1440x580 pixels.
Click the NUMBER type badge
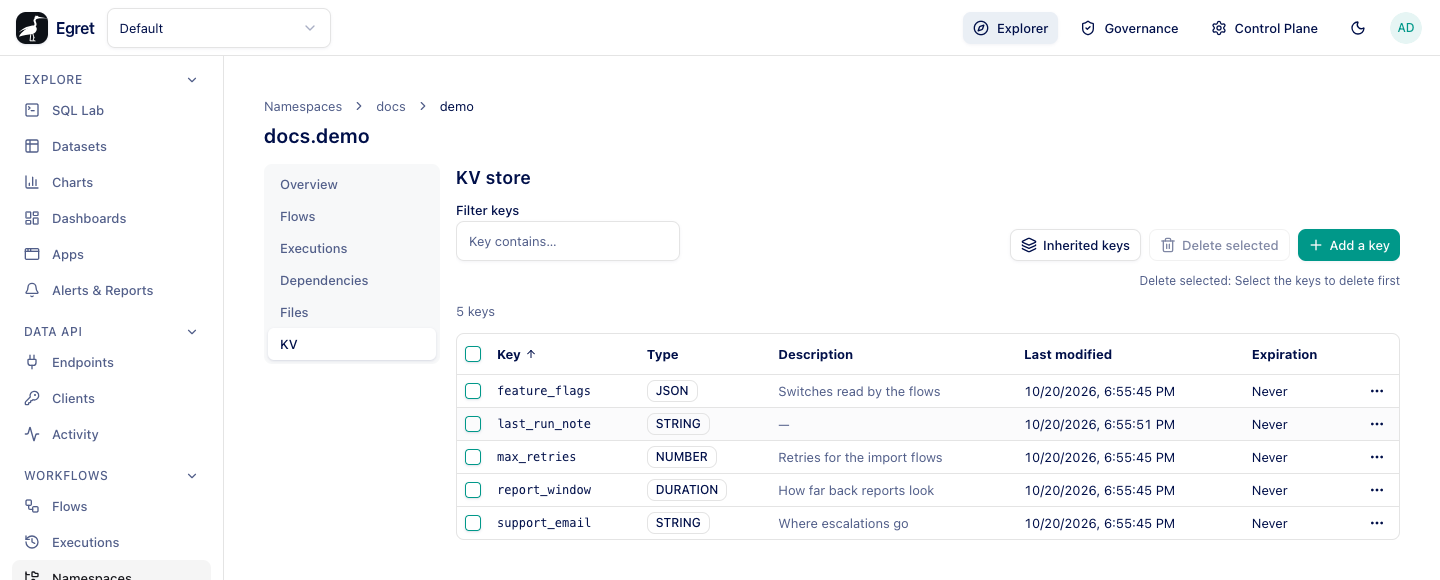coord(682,457)
